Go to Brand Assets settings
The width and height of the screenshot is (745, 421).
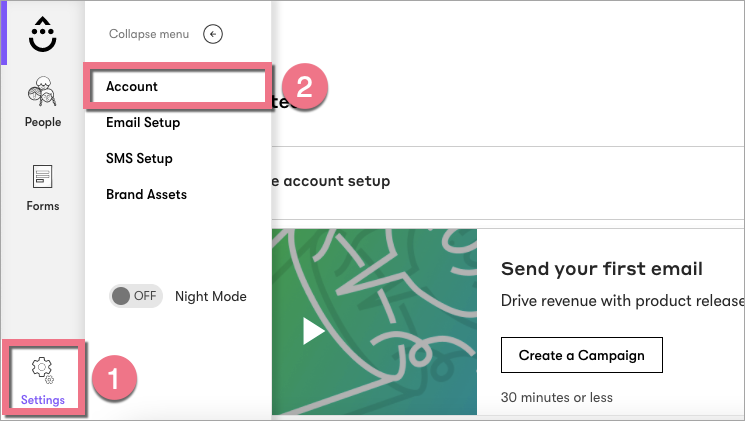coord(146,195)
